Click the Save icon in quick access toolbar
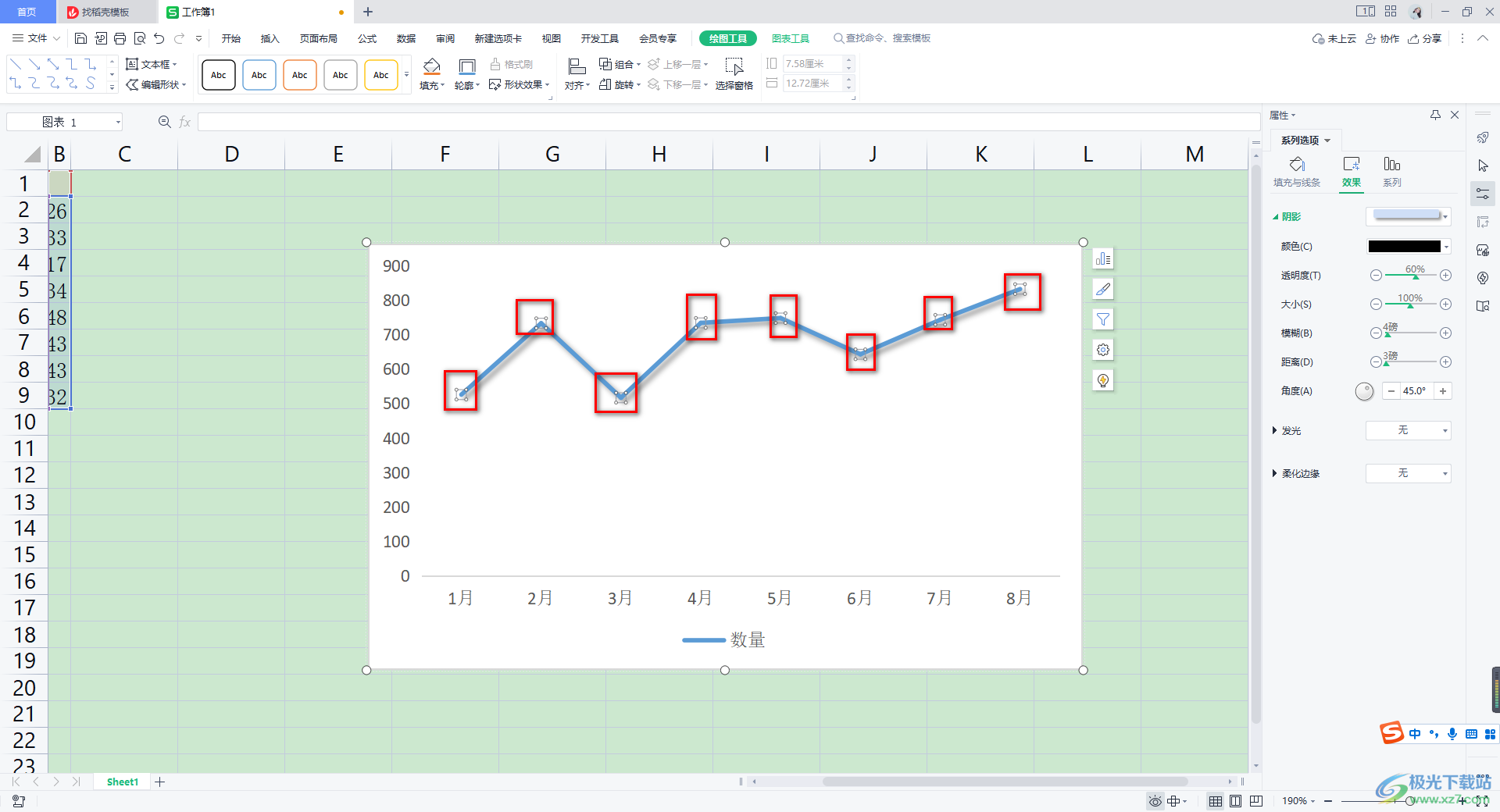 (x=80, y=38)
